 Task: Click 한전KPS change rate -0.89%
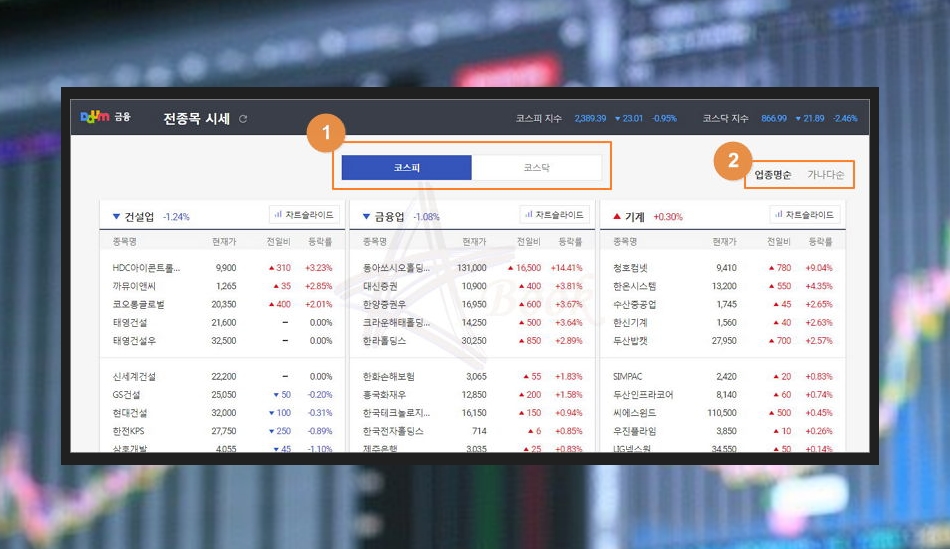(x=319, y=431)
